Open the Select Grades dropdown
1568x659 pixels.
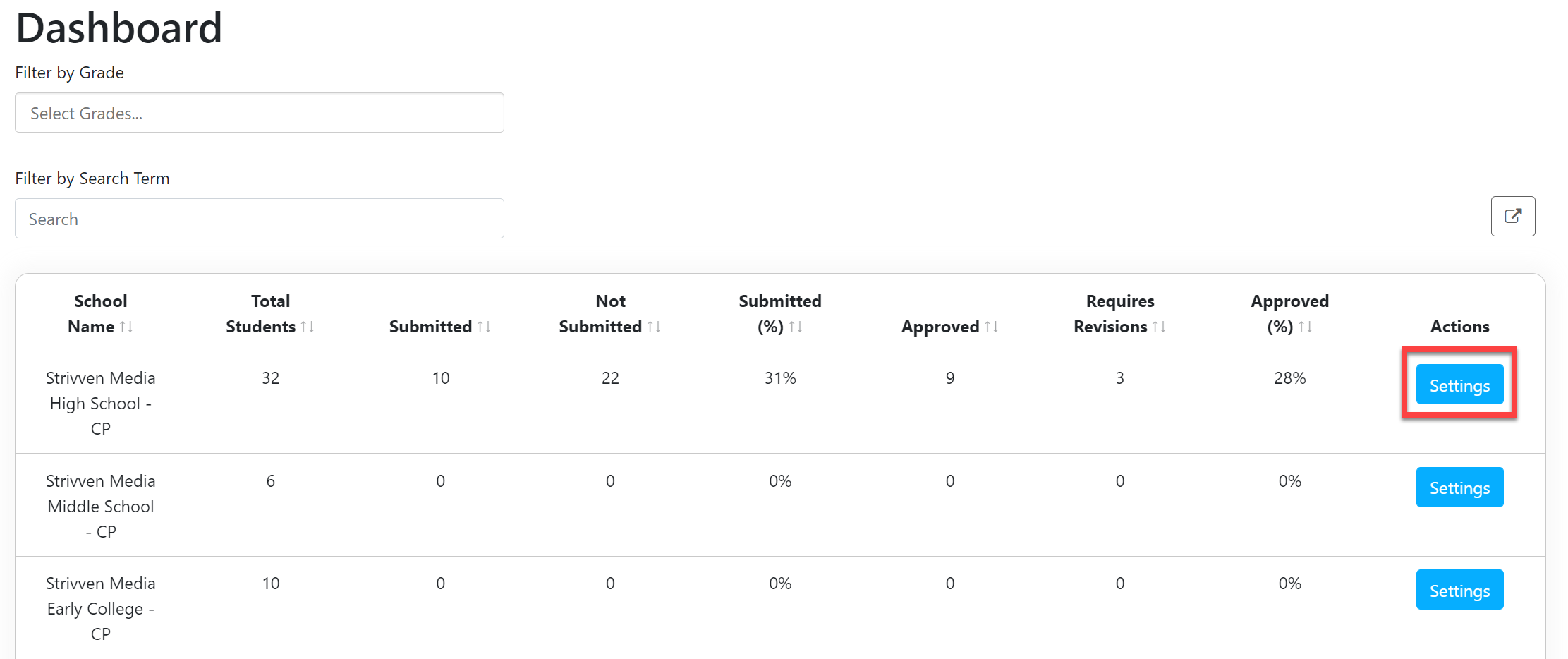[x=260, y=113]
